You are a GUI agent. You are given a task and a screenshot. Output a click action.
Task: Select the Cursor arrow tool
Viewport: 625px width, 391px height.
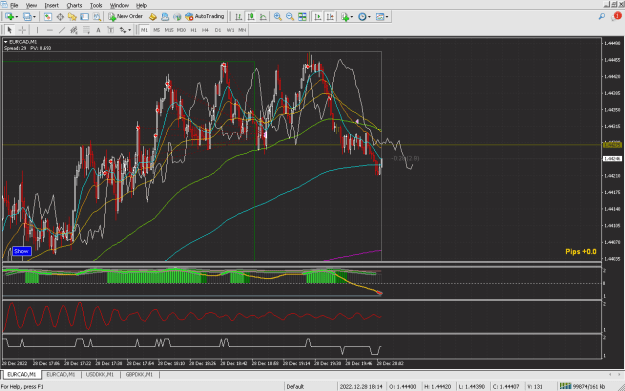pyautogui.click(x=10, y=30)
